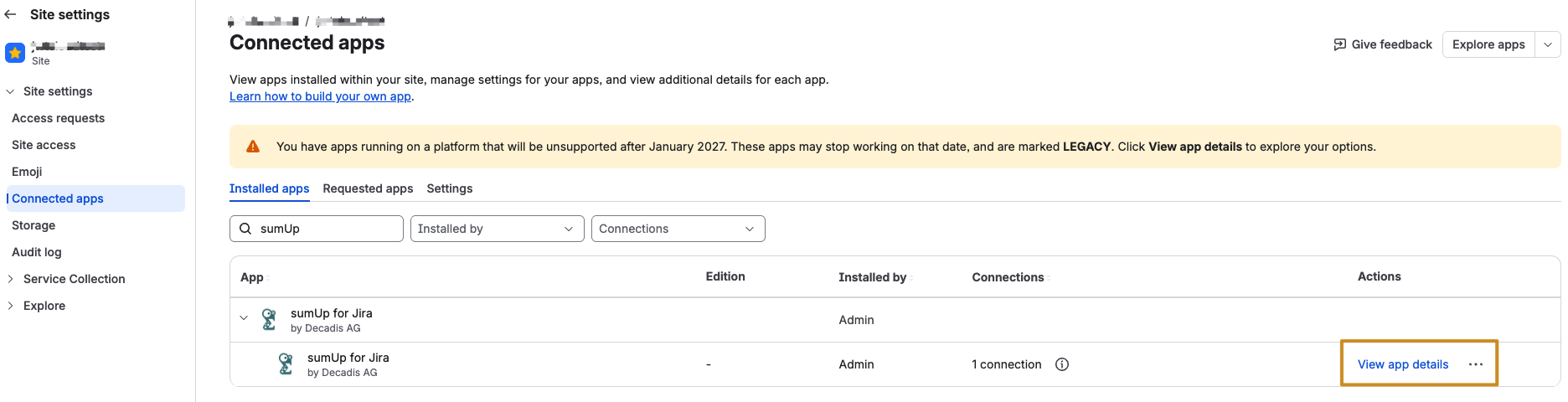The image size is (1568, 402).
Task: Click the site star avatar icon
Action: (15, 53)
